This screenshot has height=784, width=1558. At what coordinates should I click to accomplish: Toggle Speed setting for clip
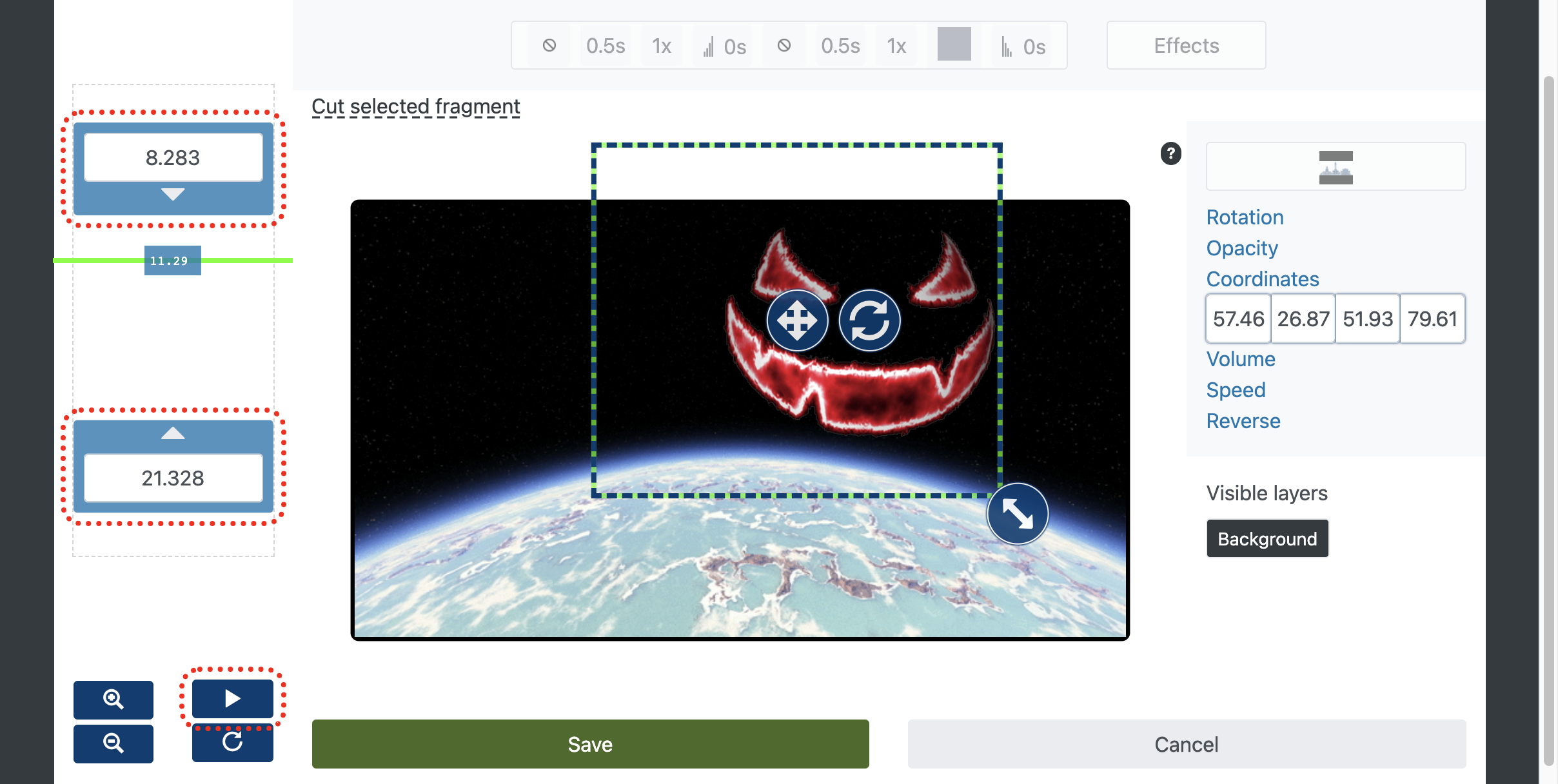1236,389
